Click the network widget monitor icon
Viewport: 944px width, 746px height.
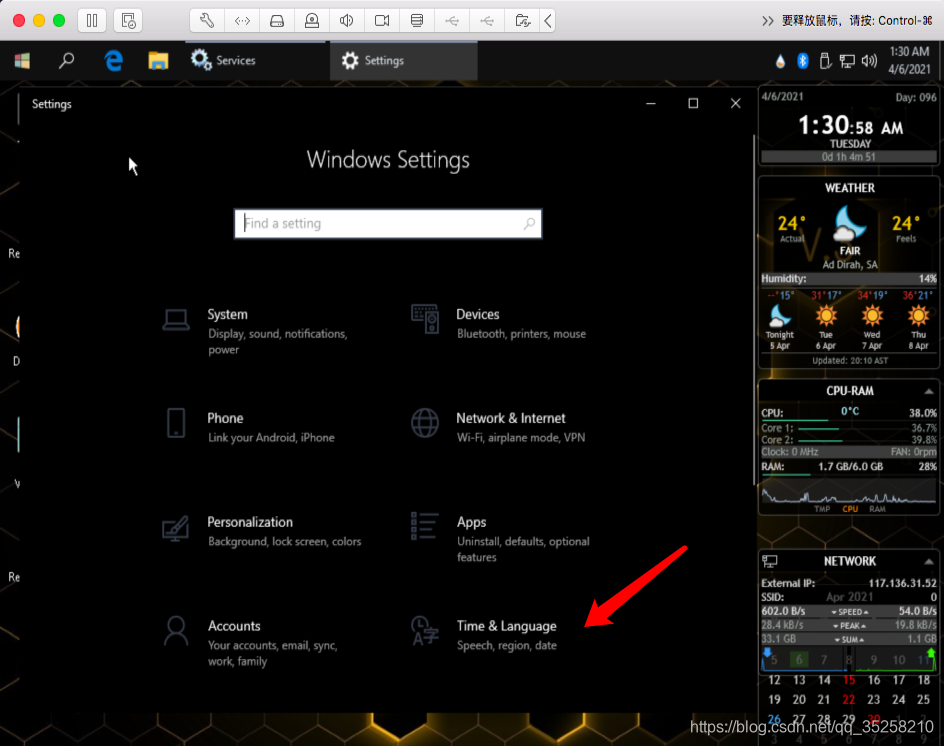pyautogui.click(x=769, y=561)
